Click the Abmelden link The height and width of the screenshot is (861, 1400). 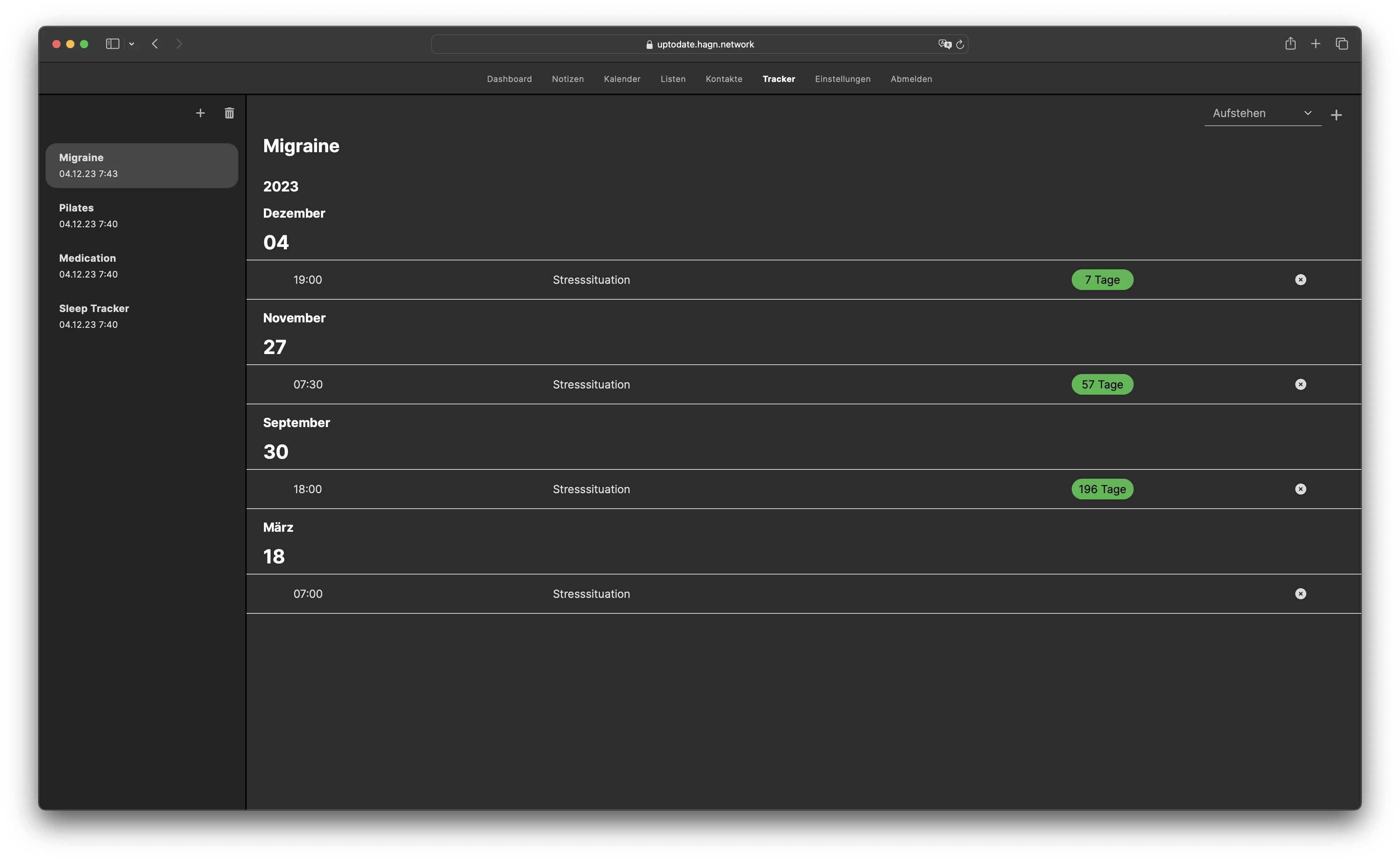[x=911, y=79]
